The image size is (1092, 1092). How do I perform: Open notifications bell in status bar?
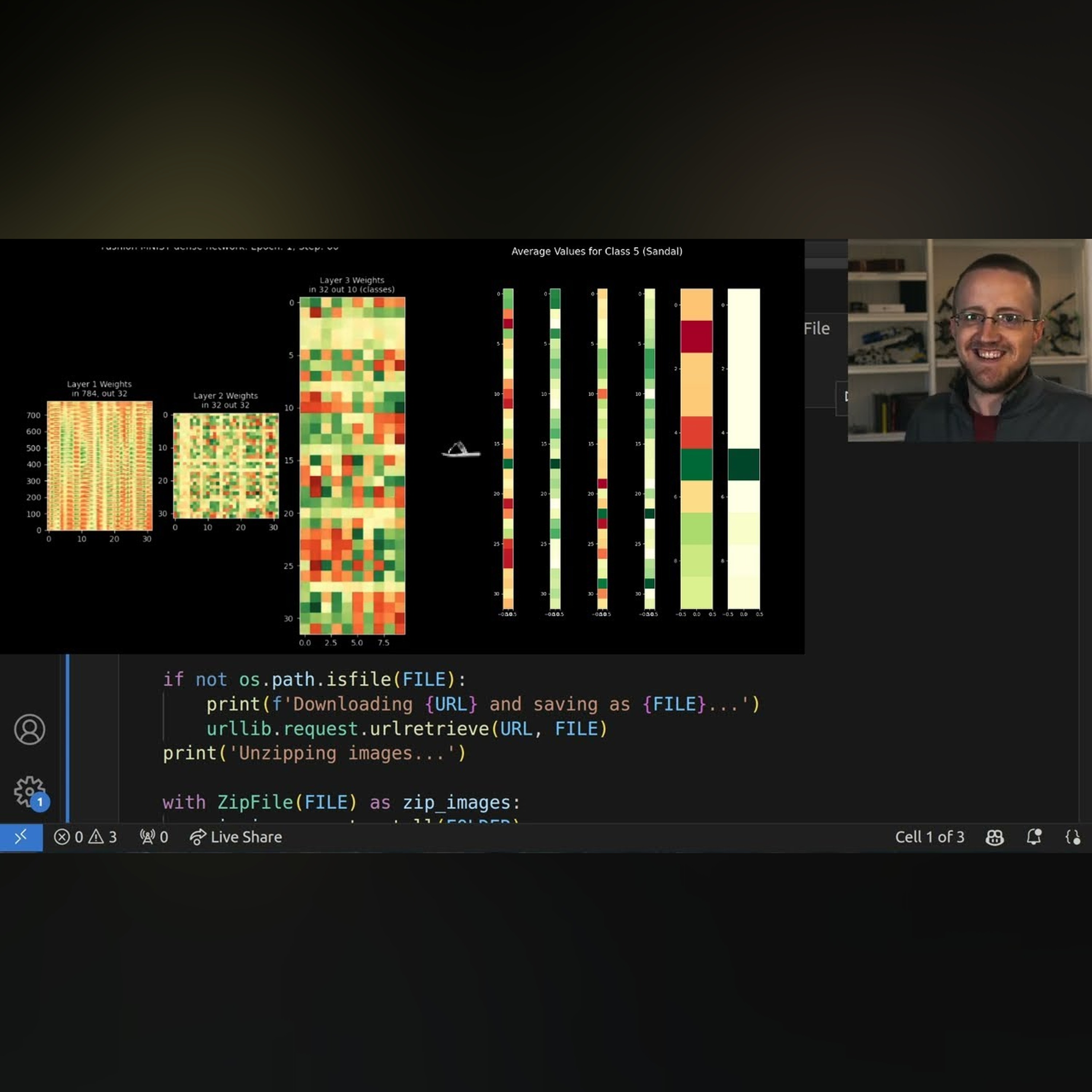coord(1034,837)
